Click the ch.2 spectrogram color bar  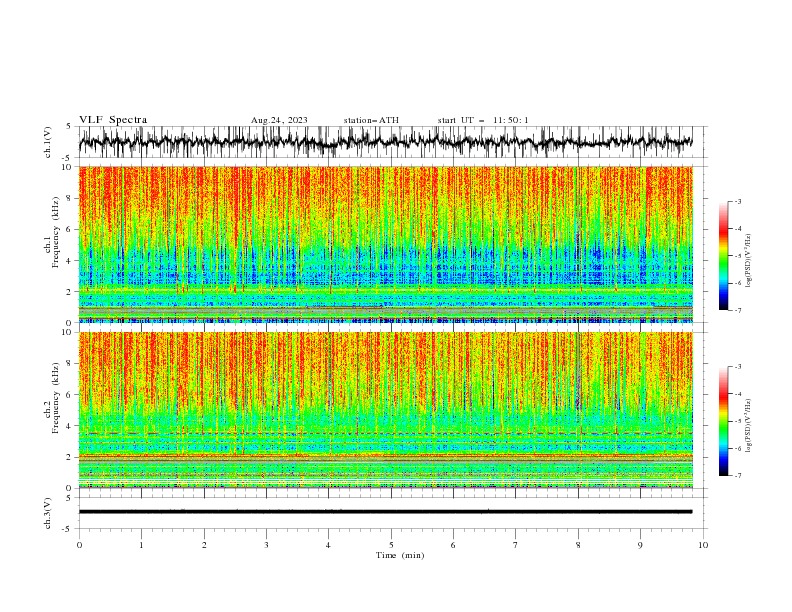tap(723, 421)
